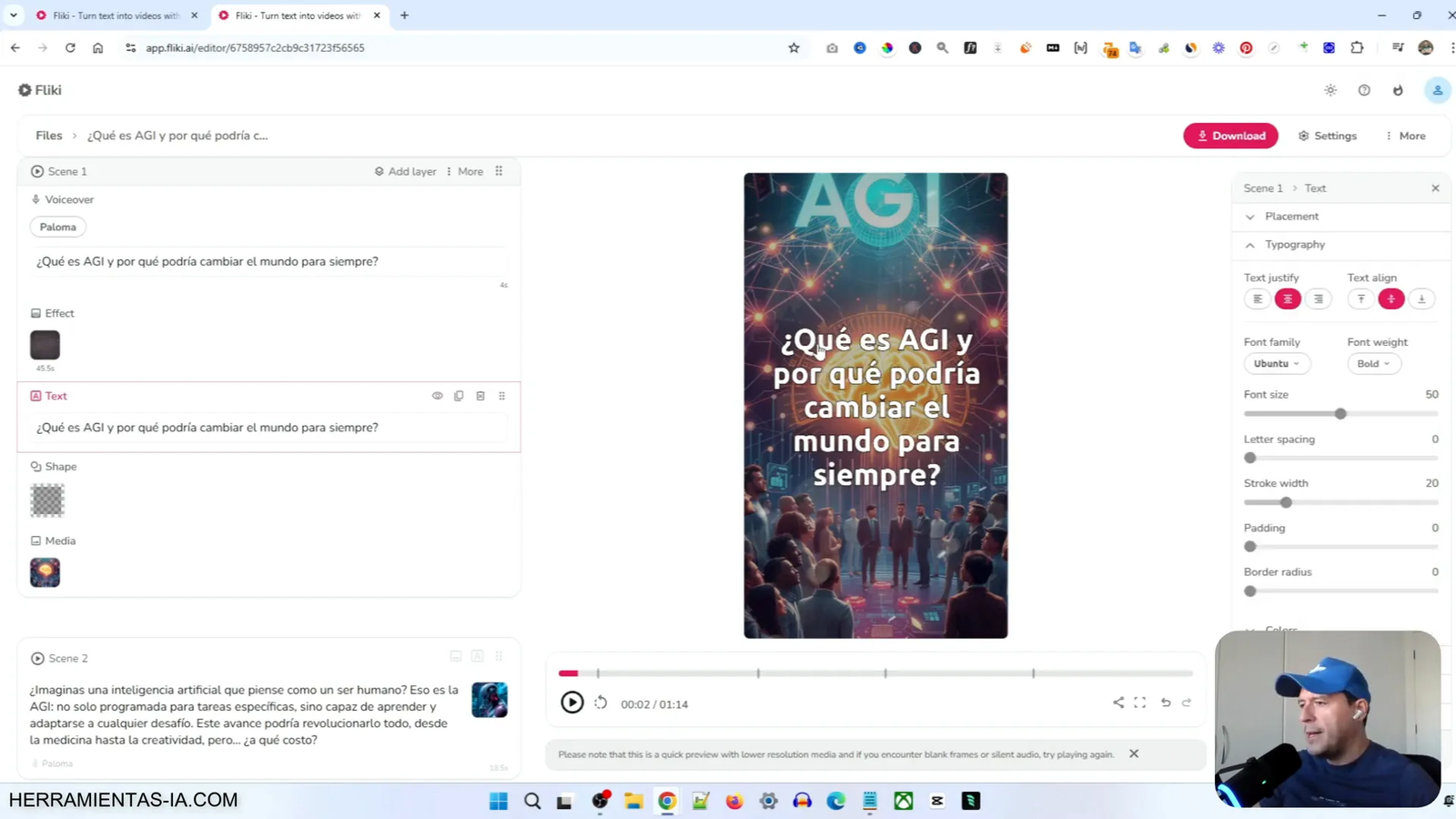Click the Download button
This screenshot has height=819, width=1456.
[x=1230, y=135]
